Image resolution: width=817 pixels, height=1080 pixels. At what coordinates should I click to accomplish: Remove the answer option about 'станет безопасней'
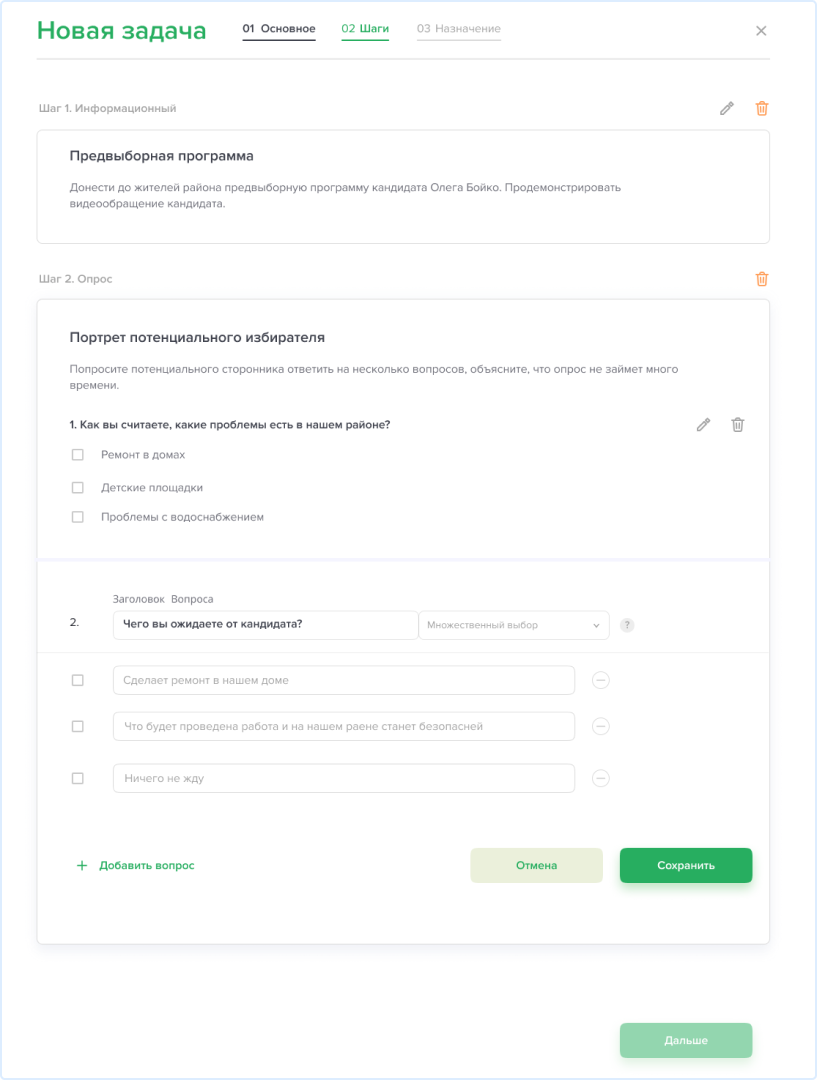[x=601, y=726]
